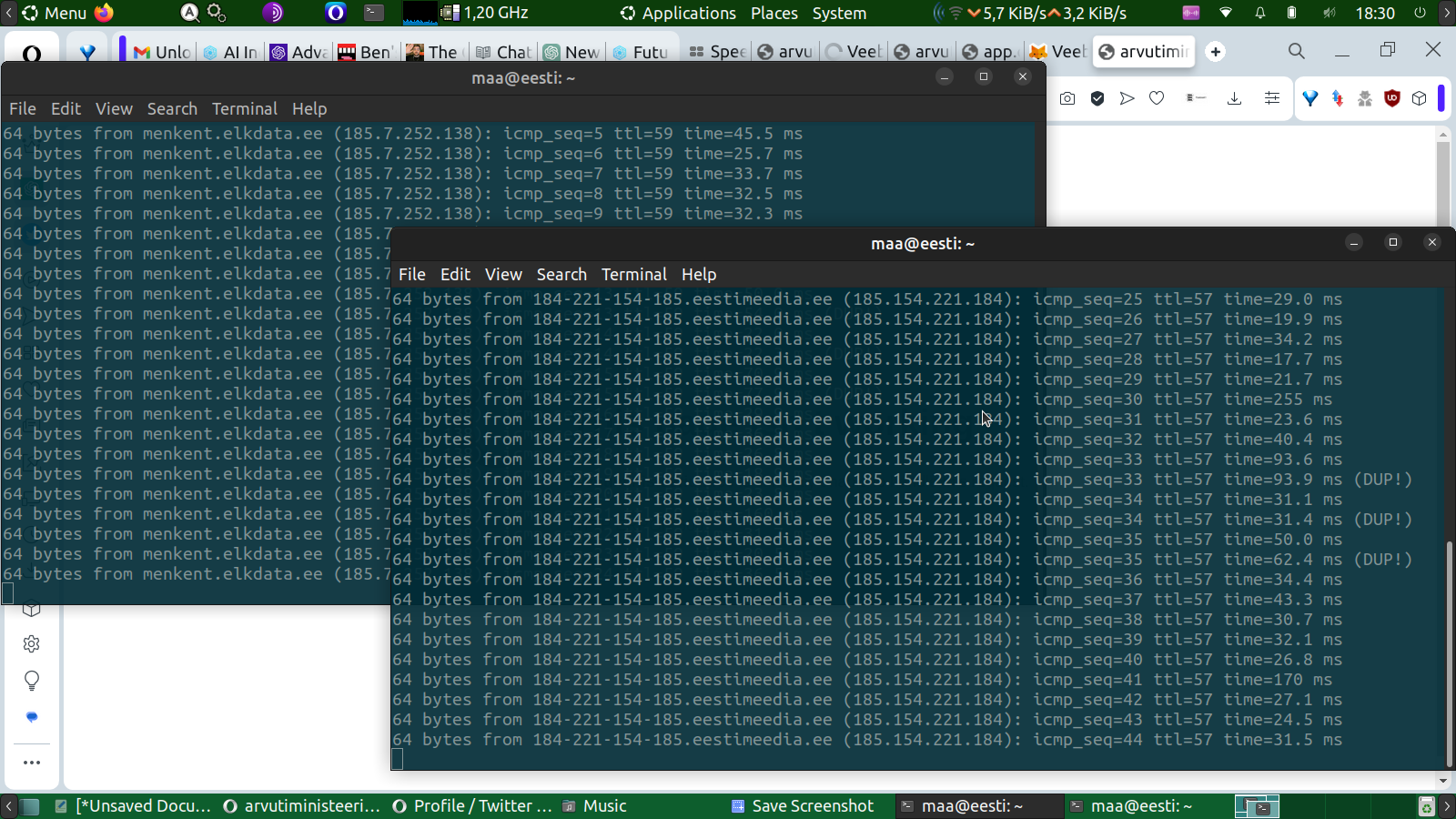Switch to Music taskbar window
The image size is (1456, 819).
pos(595,806)
